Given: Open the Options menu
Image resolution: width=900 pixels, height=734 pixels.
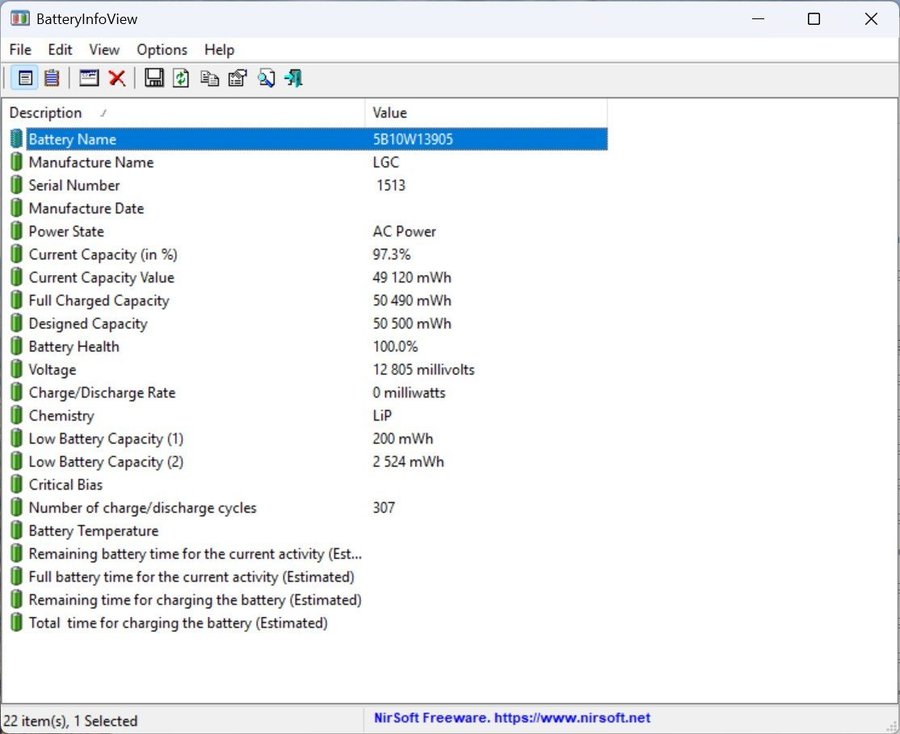Looking at the screenshot, I should (x=162, y=50).
